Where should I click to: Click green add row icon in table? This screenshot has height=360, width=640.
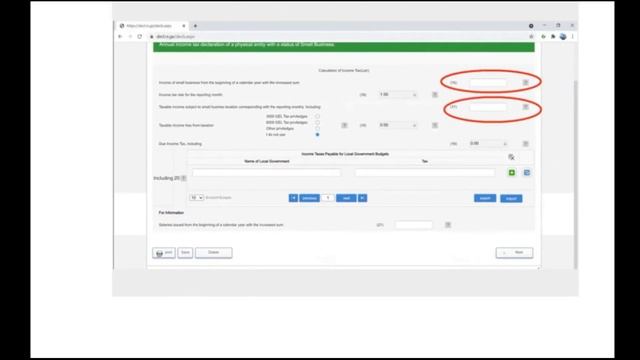click(x=511, y=173)
